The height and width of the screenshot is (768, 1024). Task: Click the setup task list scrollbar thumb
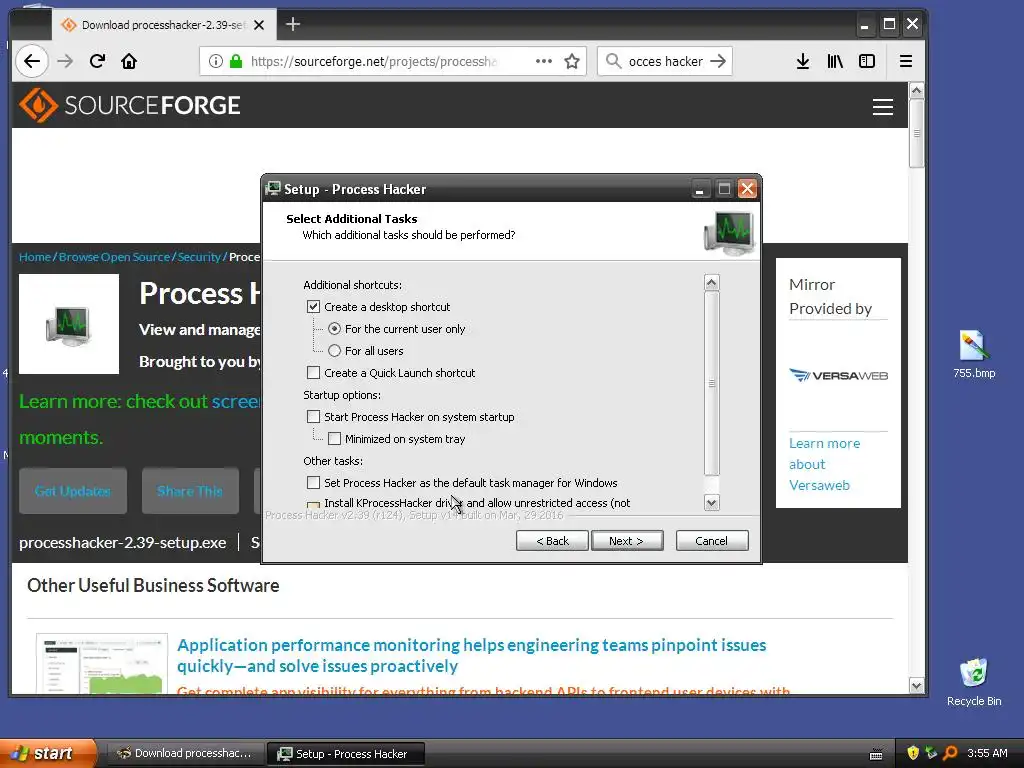tap(712, 383)
